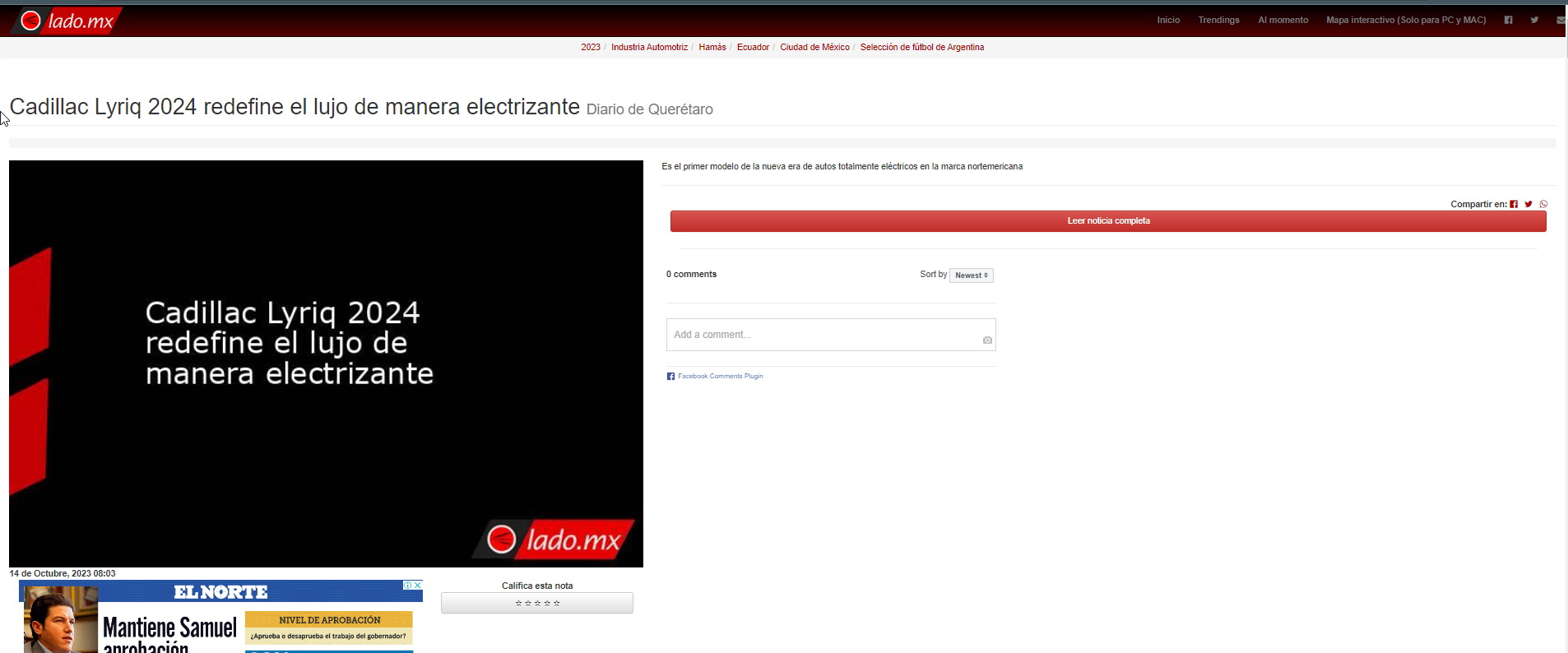This screenshot has height=653, width=1568.
Task: Click the Cadillac Lyriq video thumbnail
Action: pyautogui.click(x=326, y=364)
